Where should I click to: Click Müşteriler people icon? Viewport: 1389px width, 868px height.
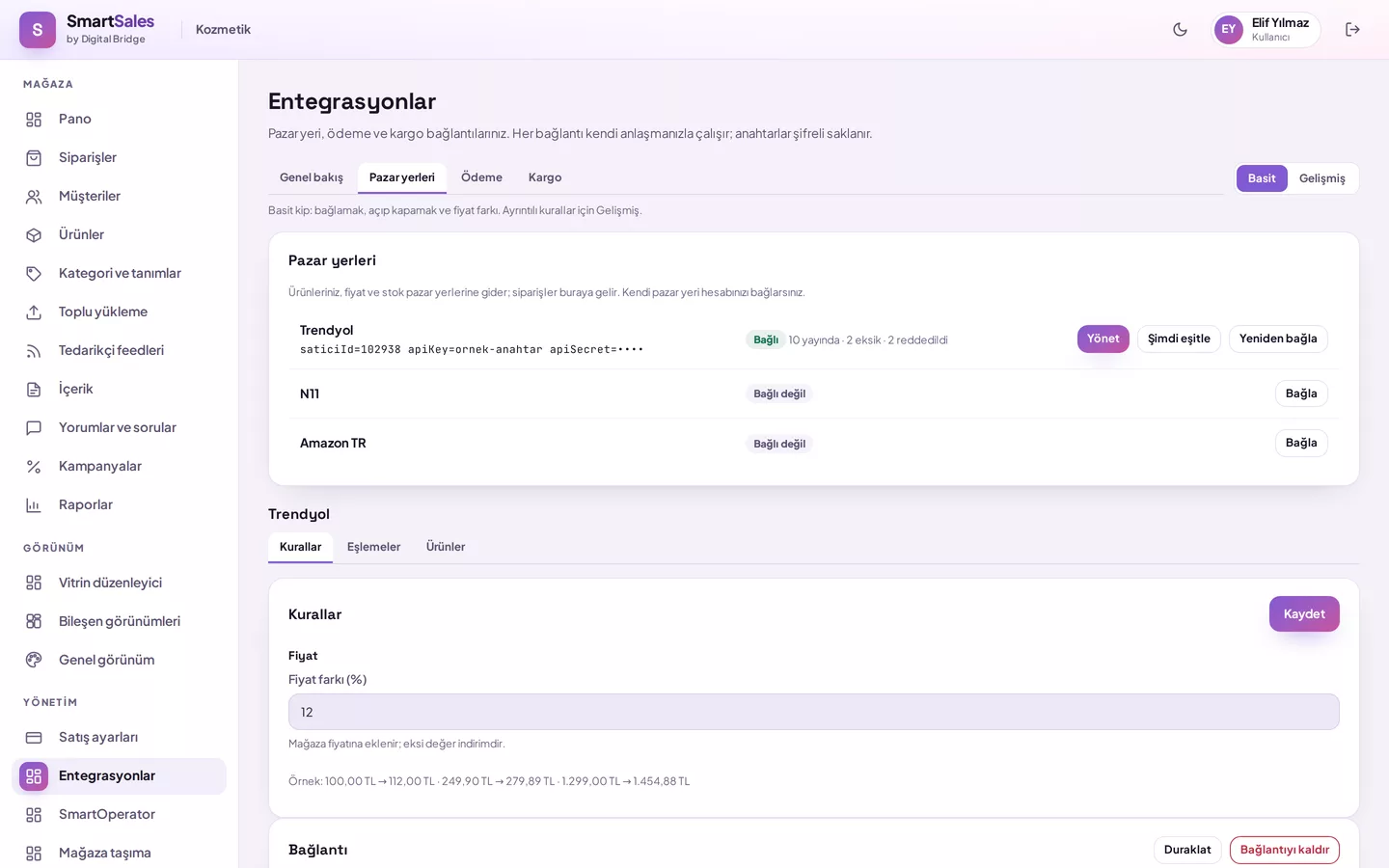[x=34, y=197]
